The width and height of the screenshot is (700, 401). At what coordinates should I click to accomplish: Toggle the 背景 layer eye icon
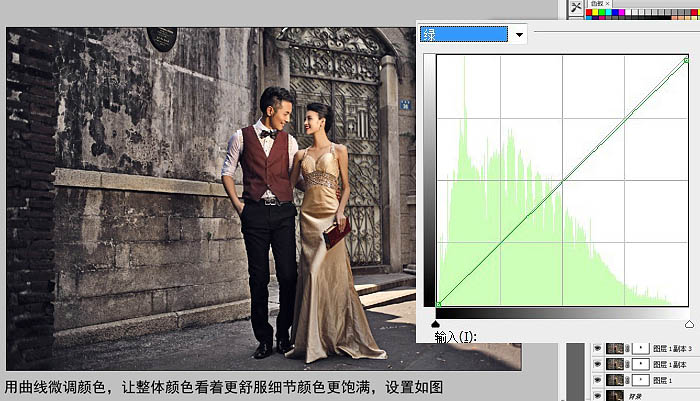[598, 396]
